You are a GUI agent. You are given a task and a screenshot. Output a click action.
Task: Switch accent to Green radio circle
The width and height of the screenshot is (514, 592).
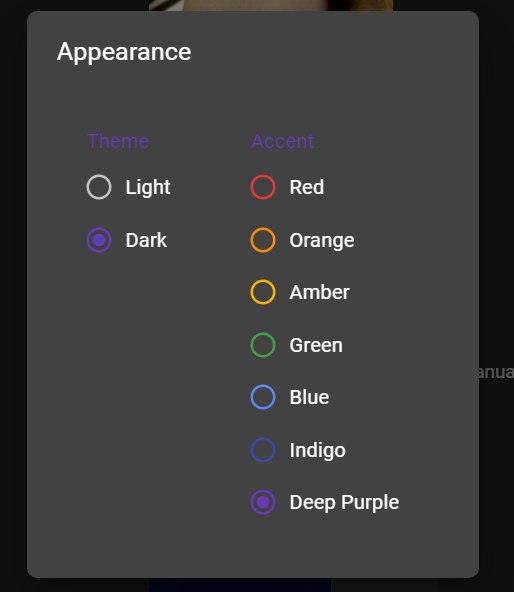coord(263,345)
